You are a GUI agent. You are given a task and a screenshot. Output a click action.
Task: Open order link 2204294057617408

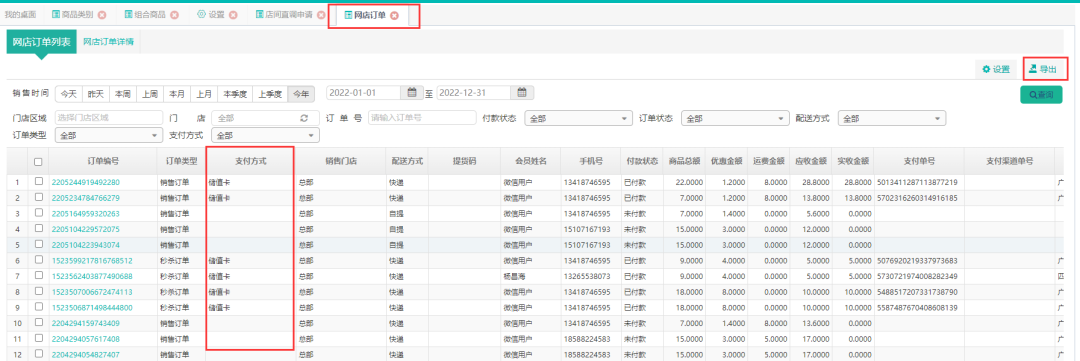point(86,339)
